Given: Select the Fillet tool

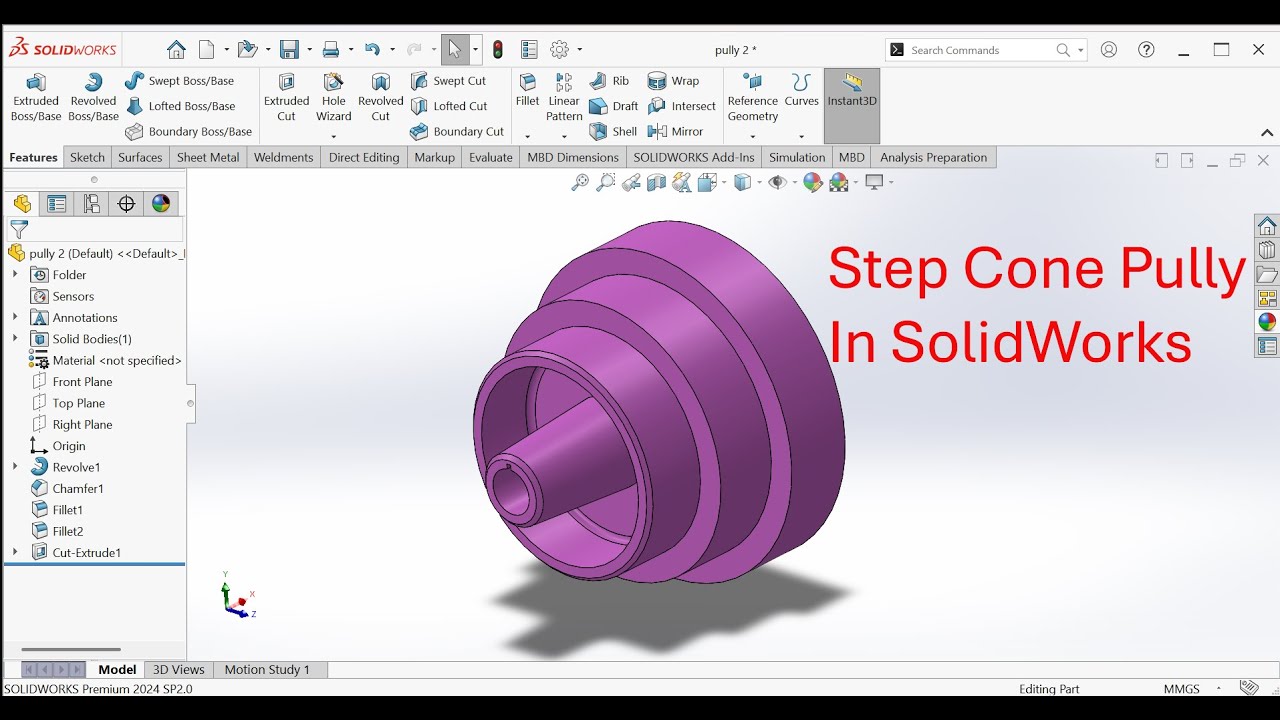Looking at the screenshot, I should click(528, 91).
